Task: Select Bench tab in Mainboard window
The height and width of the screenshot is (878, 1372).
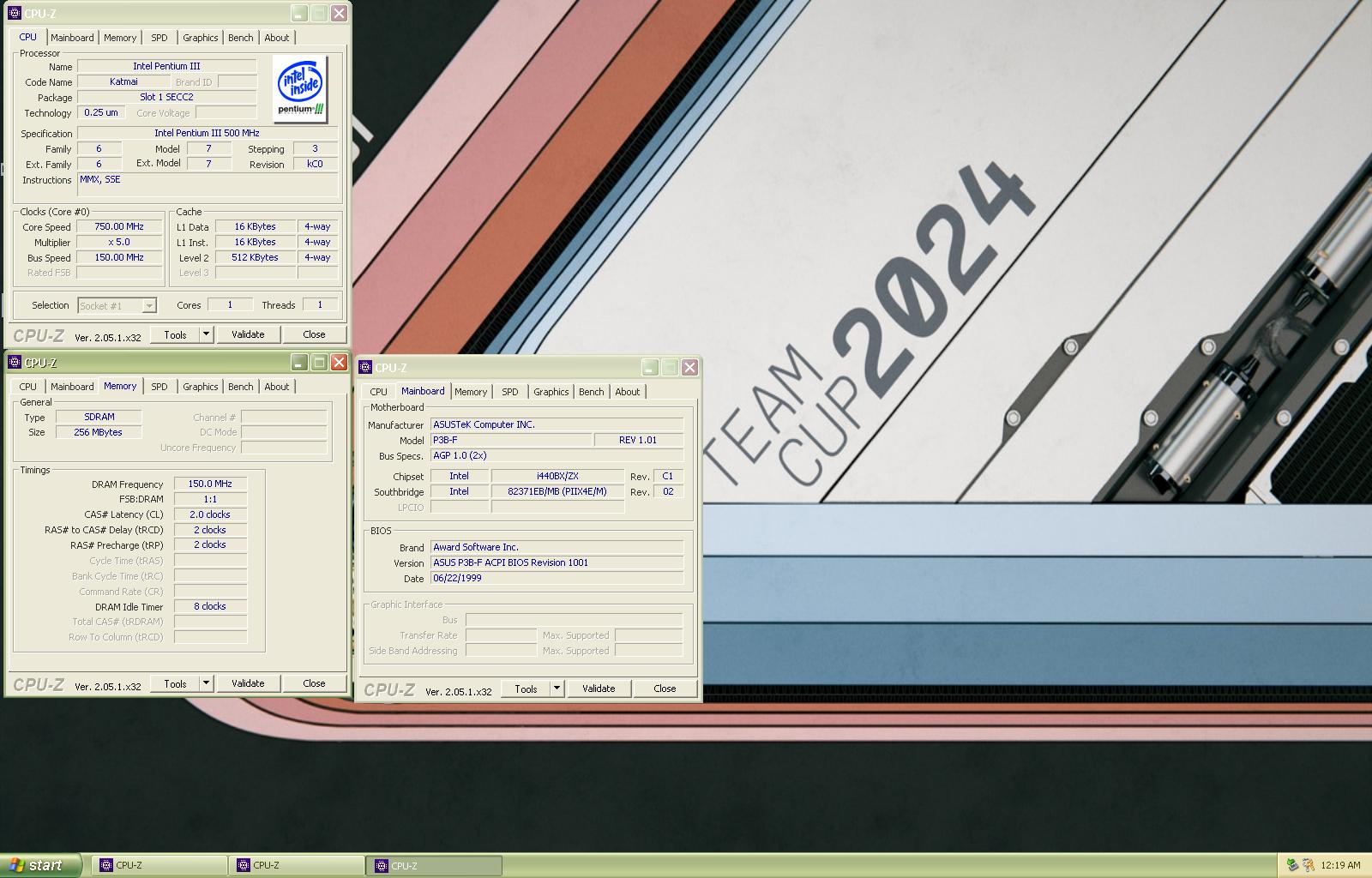Action: pos(592,392)
